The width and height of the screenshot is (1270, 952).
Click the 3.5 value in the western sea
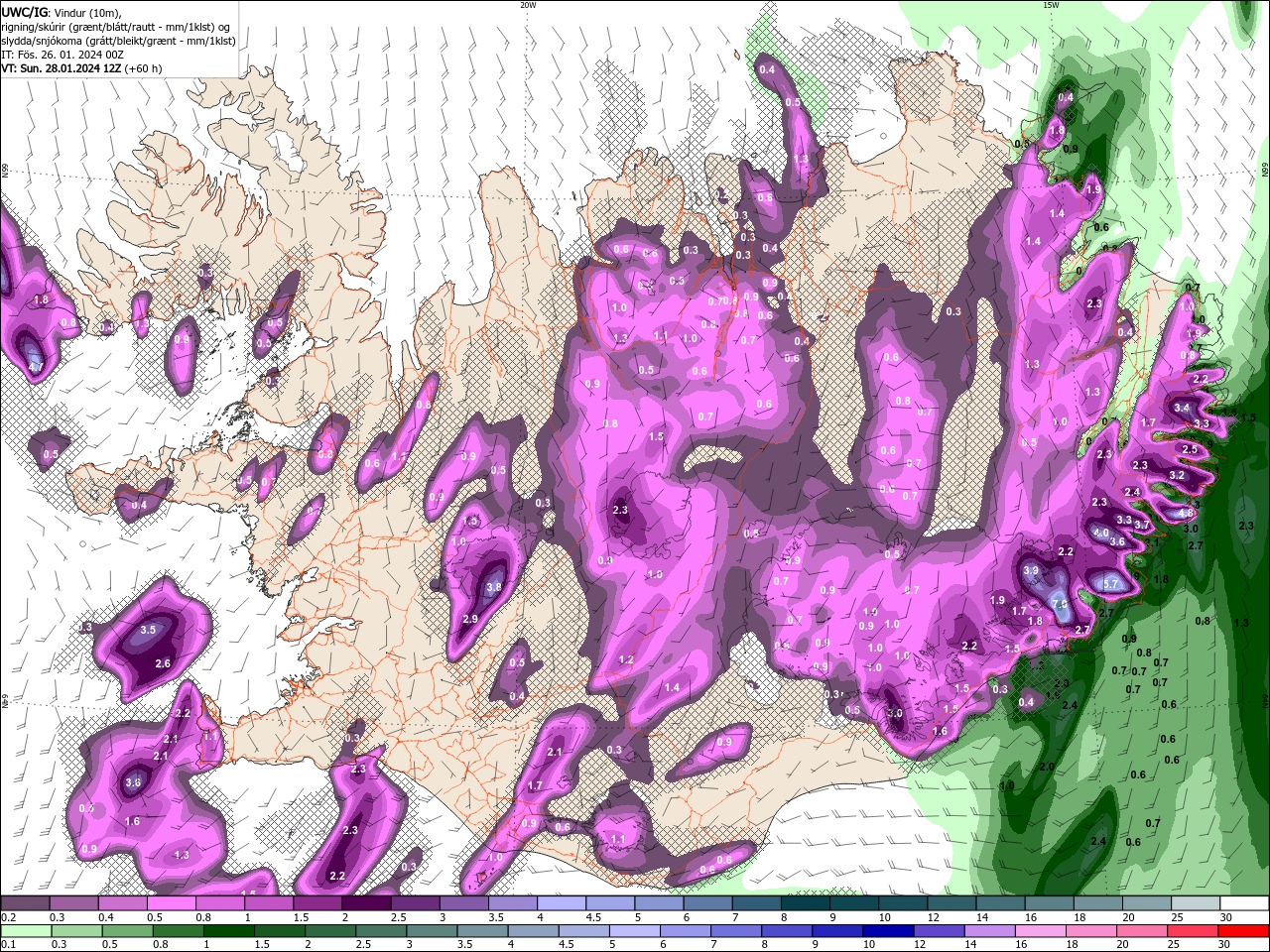pyautogui.click(x=149, y=630)
